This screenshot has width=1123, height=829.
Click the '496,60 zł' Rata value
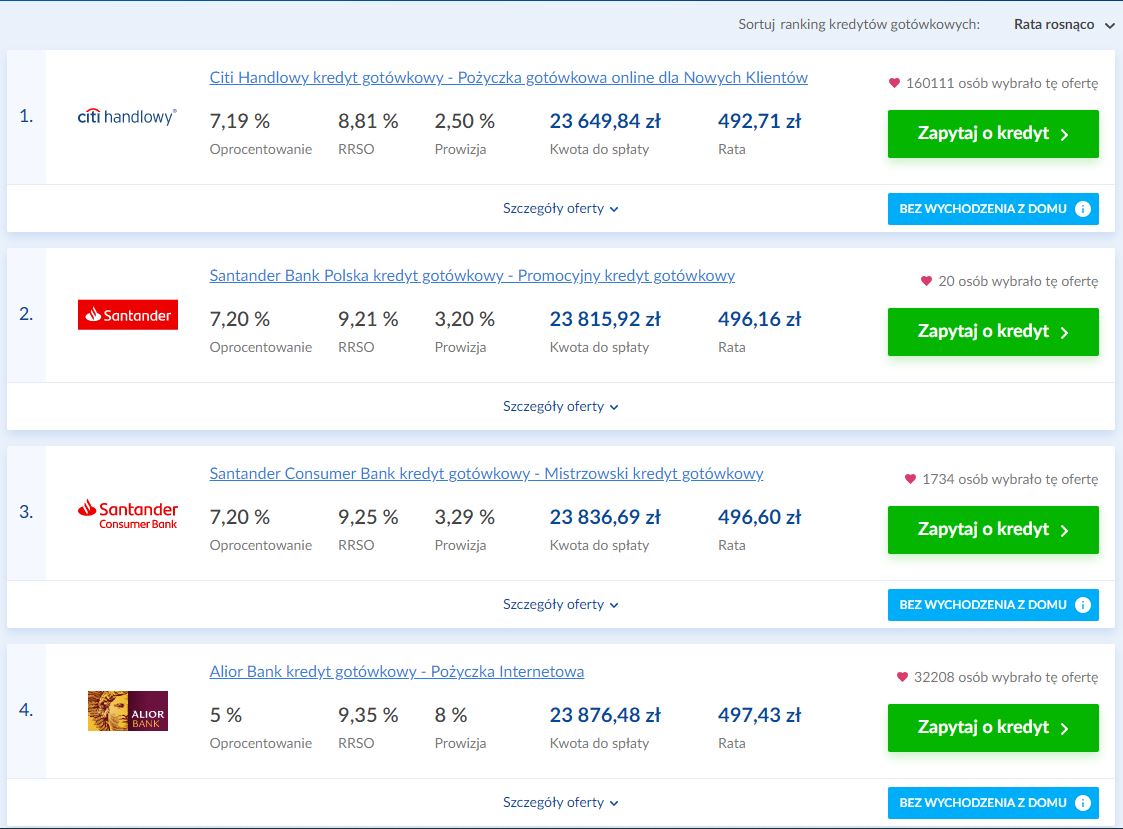tap(759, 517)
